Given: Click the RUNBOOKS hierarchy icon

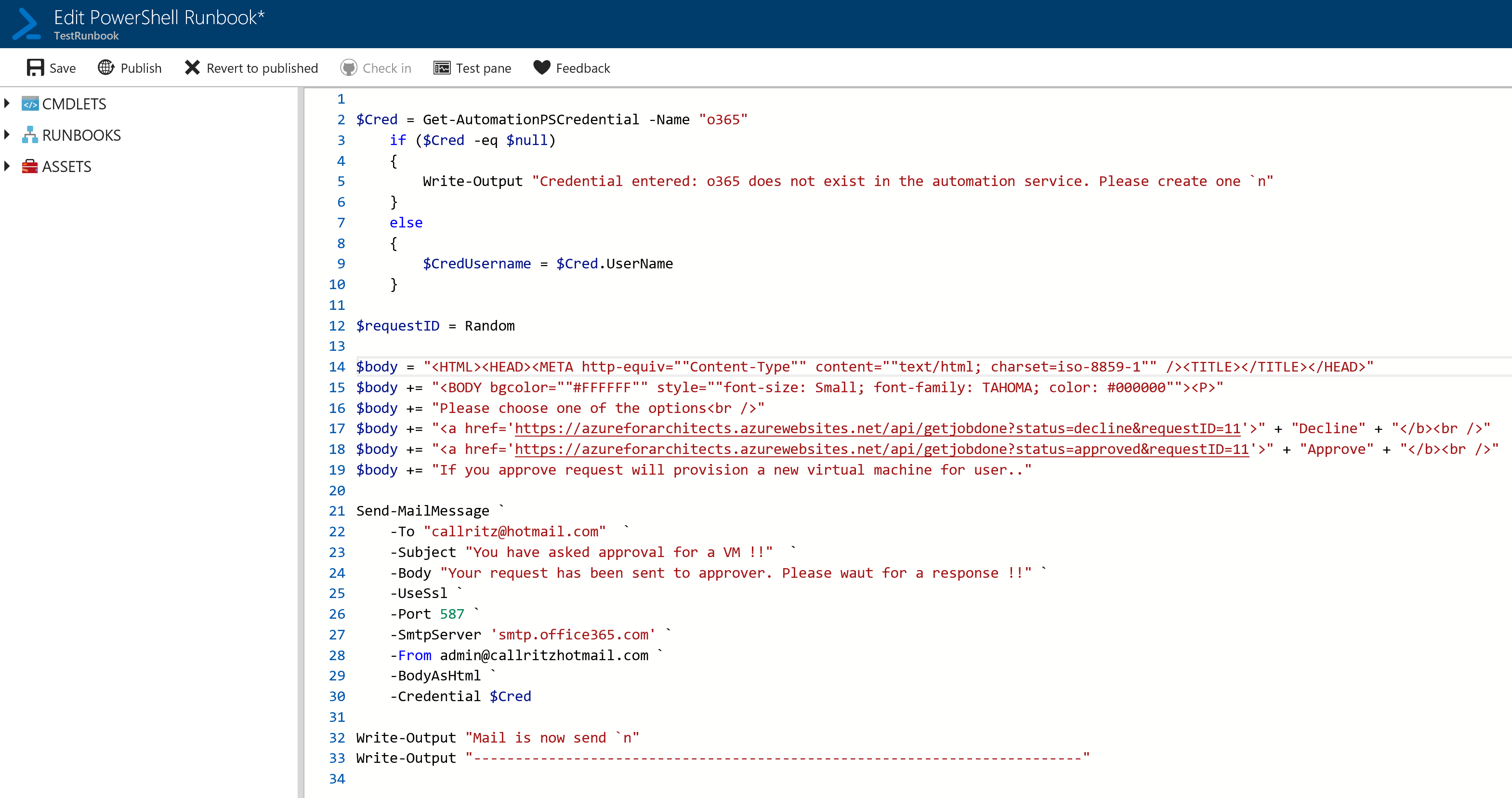Looking at the screenshot, I should (x=30, y=135).
